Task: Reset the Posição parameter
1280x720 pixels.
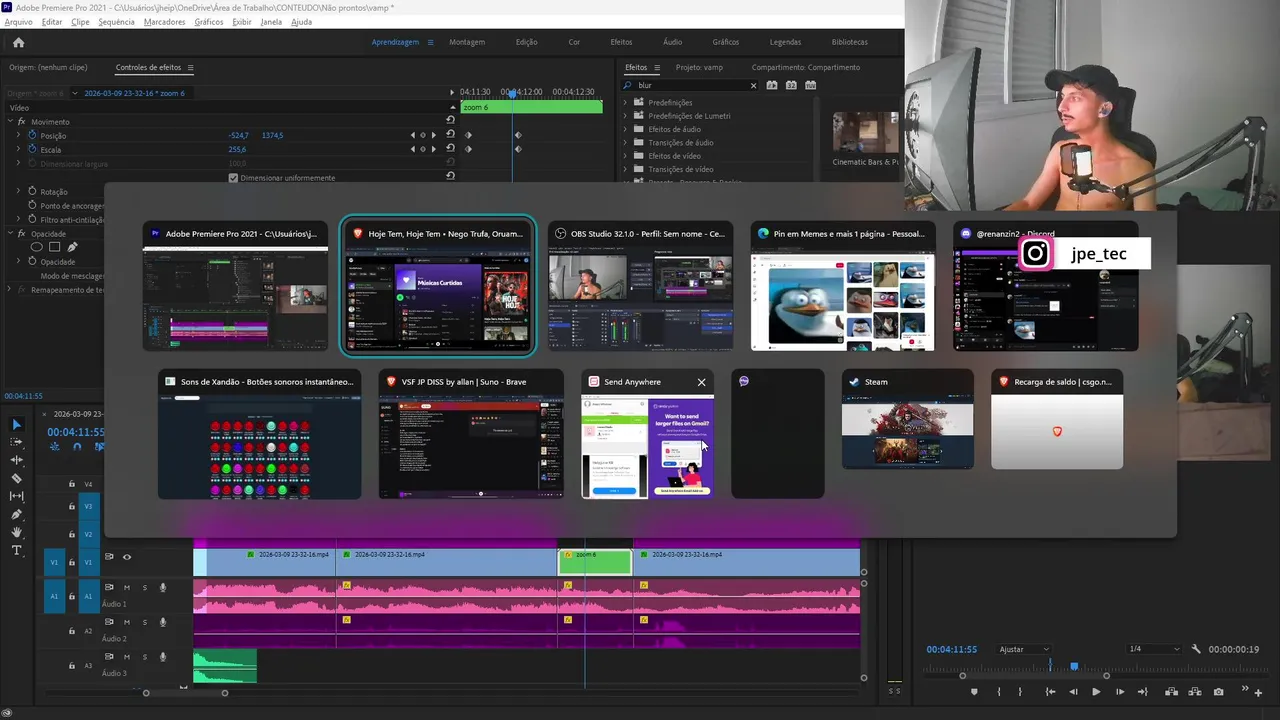Action: pos(450,135)
